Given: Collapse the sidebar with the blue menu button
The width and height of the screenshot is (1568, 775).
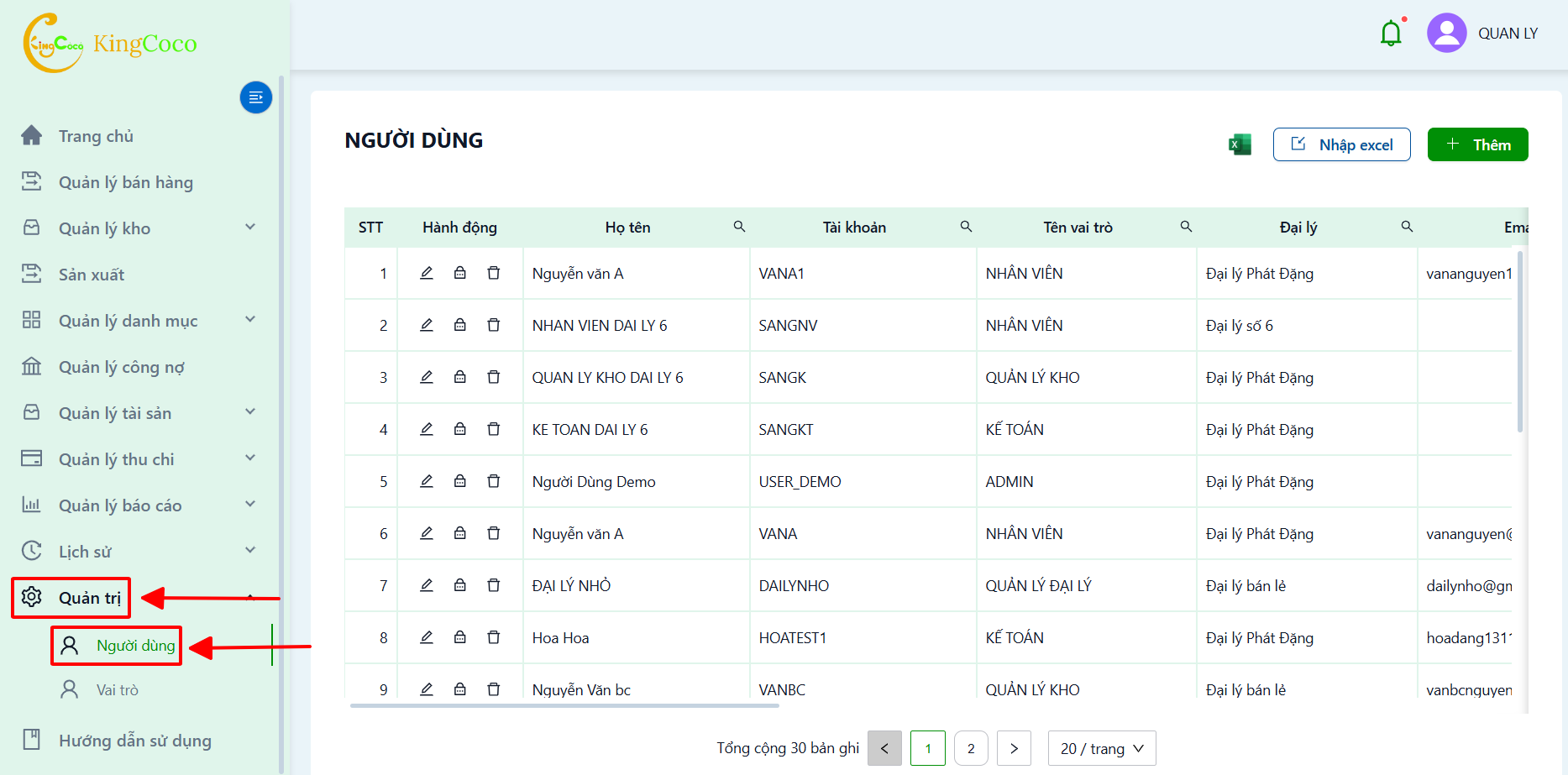Looking at the screenshot, I should (256, 97).
